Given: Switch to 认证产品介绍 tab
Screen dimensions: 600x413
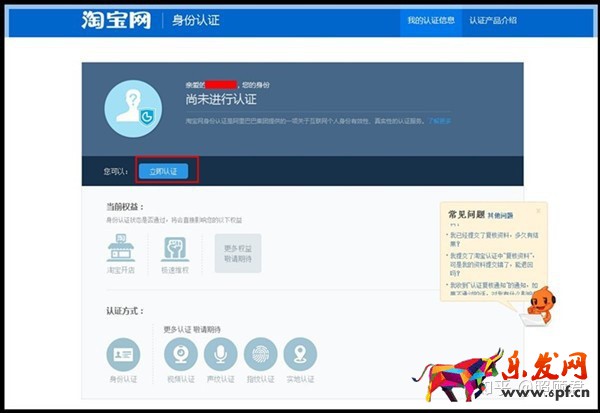Looking at the screenshot, I should coord(492,20).
